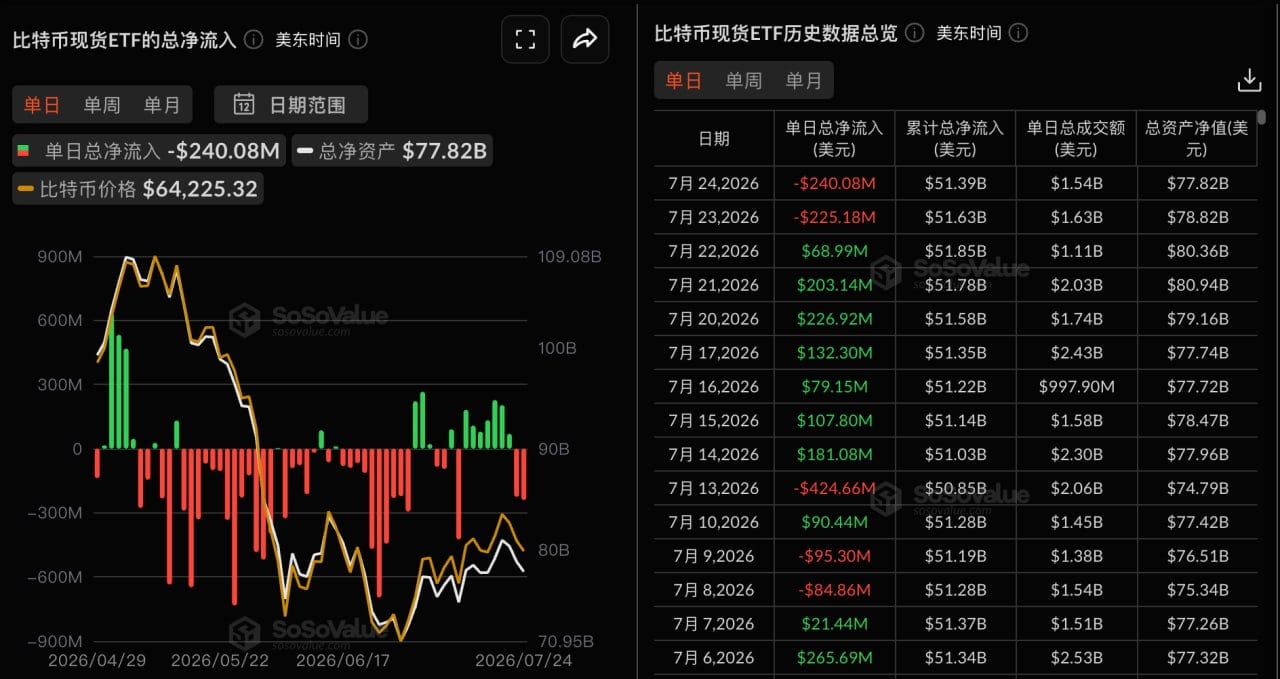Open info icon beside 比特币现货ETF历史数据总览 title
This screenshot has height=679, width=1280.
(x=914, y=33)
